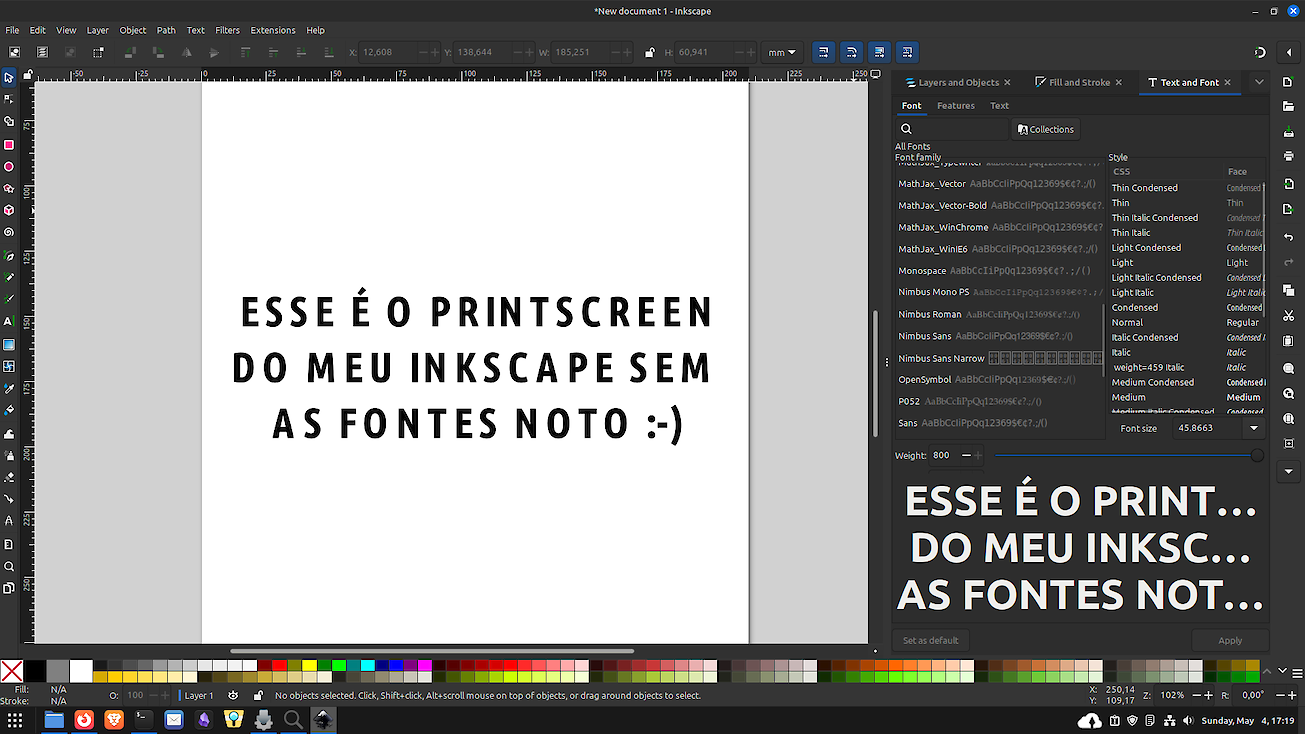Toggle width/height lock in toolbar
Image resolution: width=1305 pixels, height=734 pixels.
click(x=650, y=52)
